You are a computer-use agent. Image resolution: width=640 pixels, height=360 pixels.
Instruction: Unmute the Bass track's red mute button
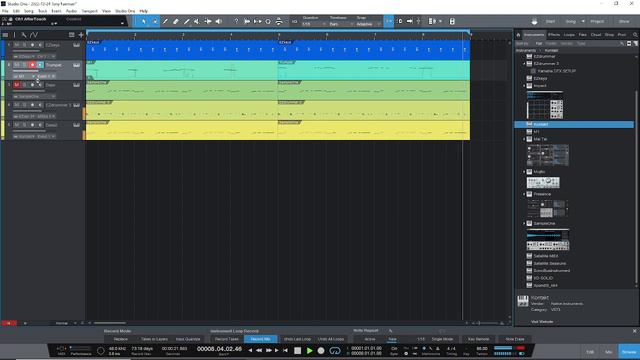click(17, 85)
